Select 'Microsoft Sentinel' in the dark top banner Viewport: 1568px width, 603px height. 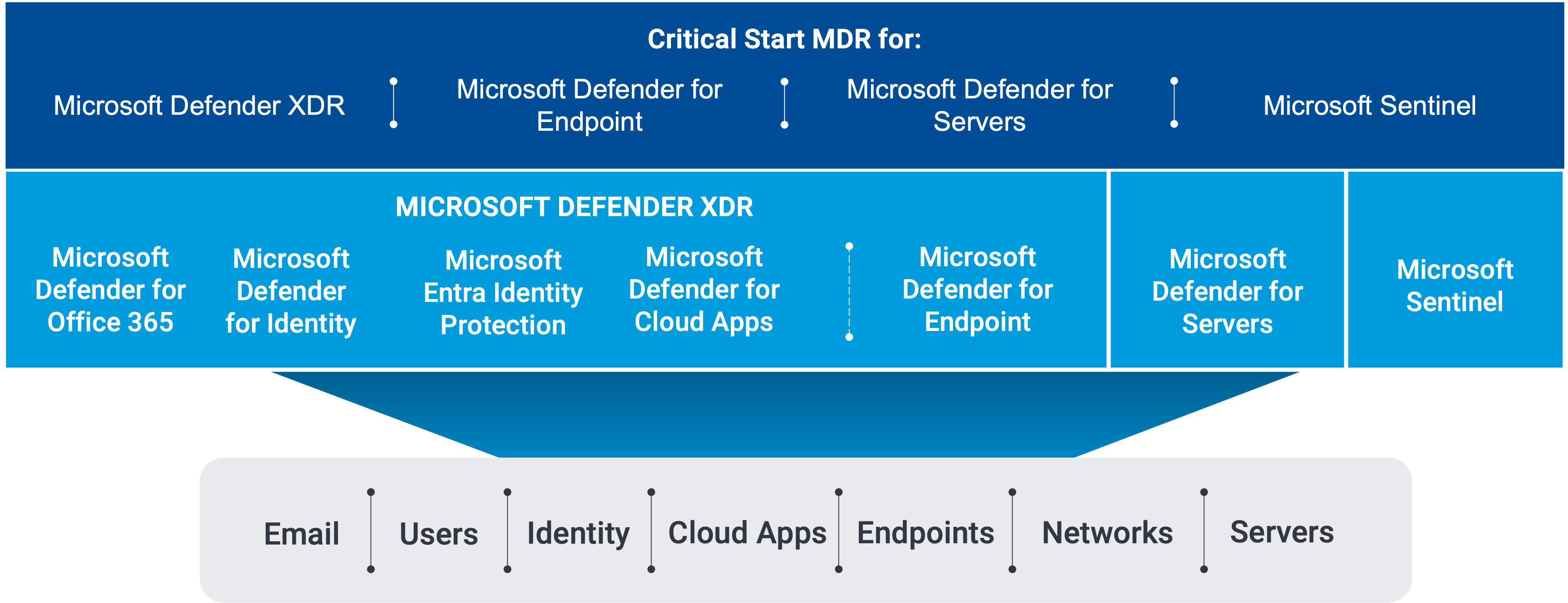point(1369,106)
